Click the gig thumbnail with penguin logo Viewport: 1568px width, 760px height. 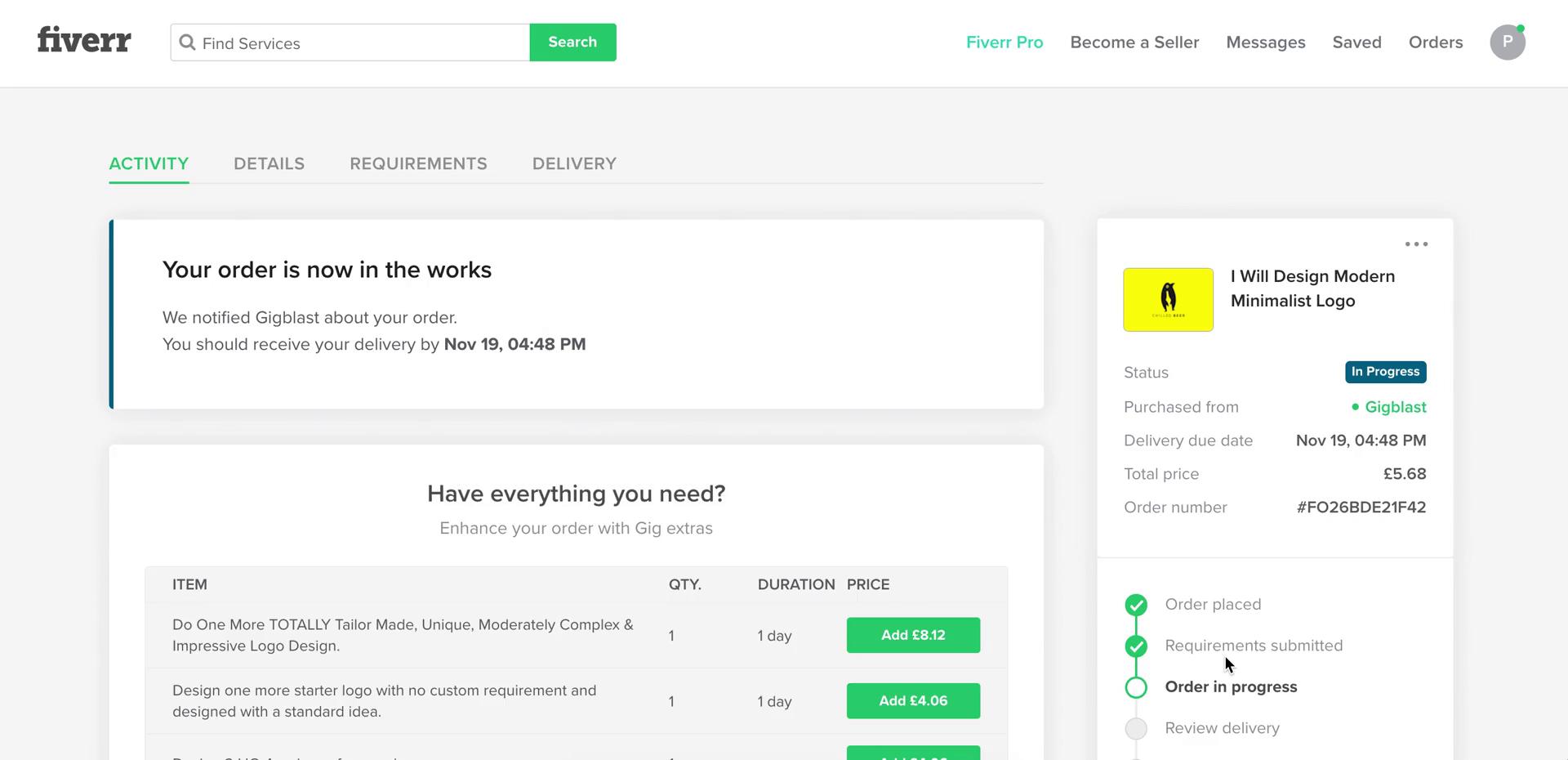1168,299
